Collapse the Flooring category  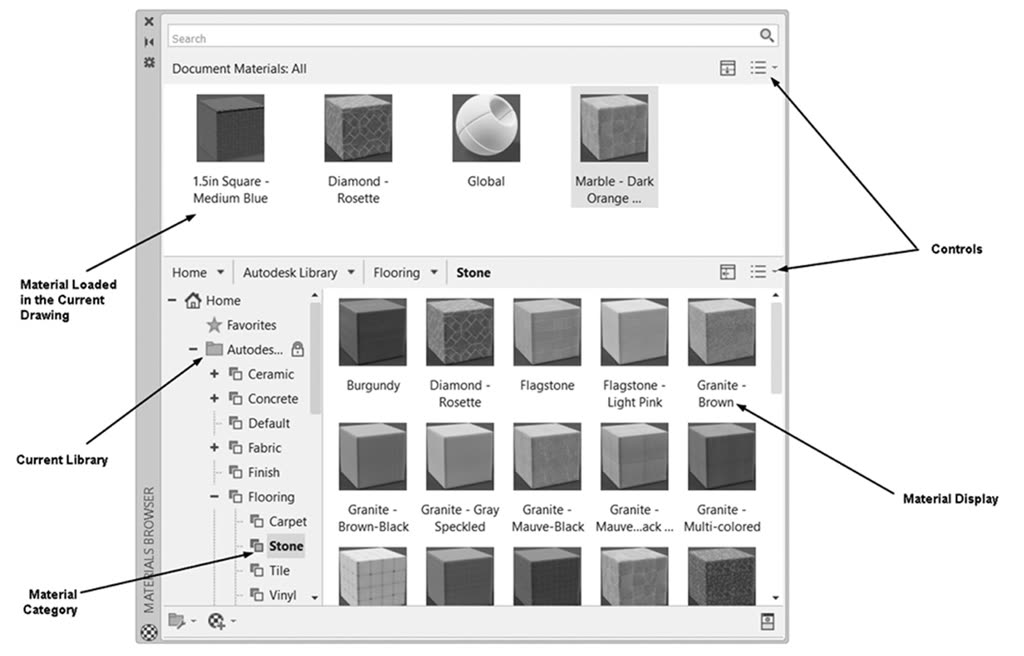point(214,497)
